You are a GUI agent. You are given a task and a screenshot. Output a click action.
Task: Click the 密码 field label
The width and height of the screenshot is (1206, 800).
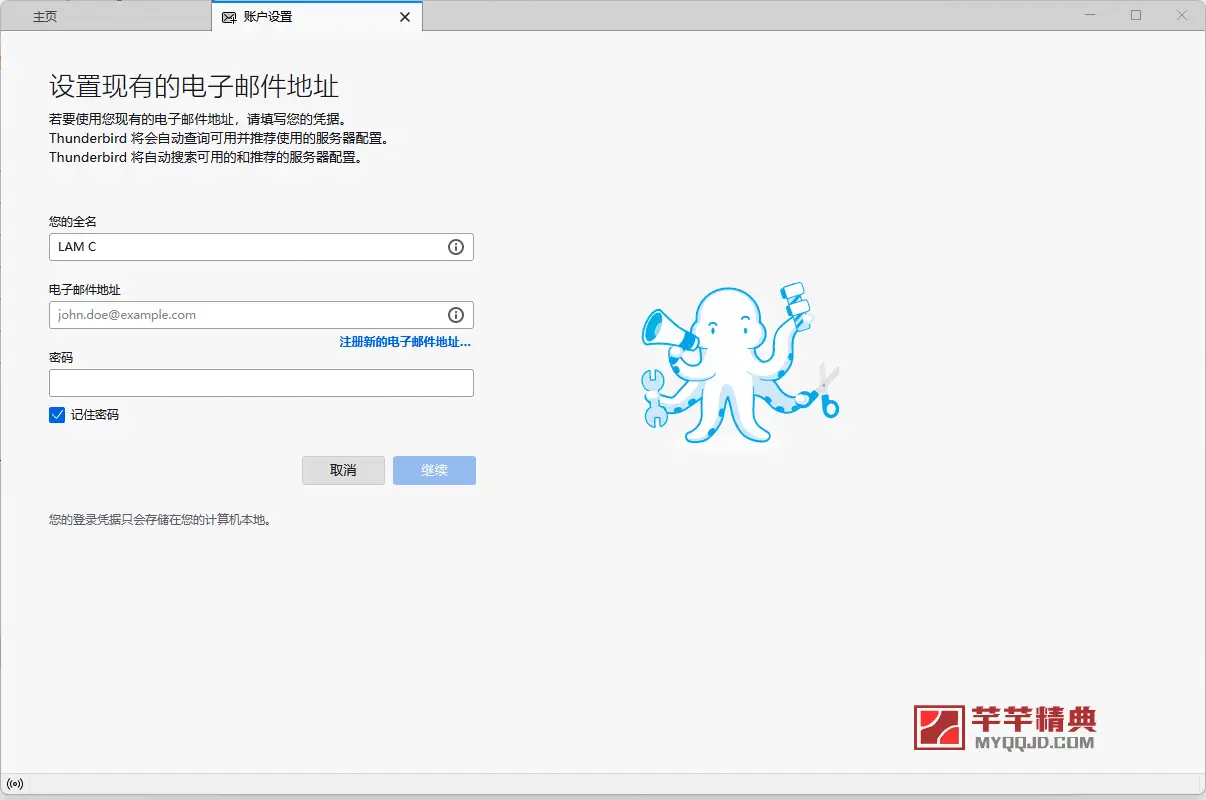[61, 357]
